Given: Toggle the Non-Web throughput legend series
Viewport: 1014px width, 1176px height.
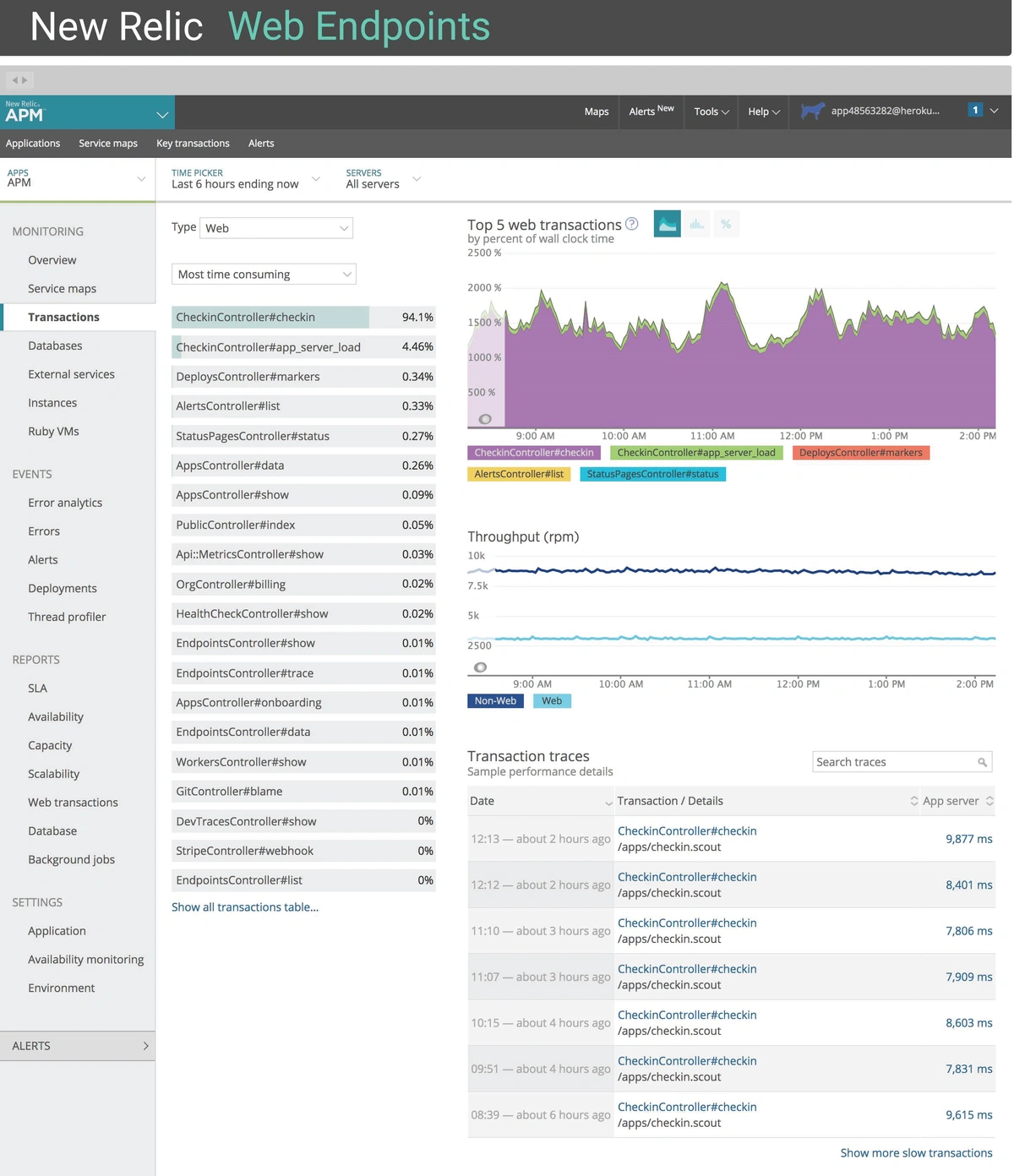Looking at the screenshot, I should [495, 701].
